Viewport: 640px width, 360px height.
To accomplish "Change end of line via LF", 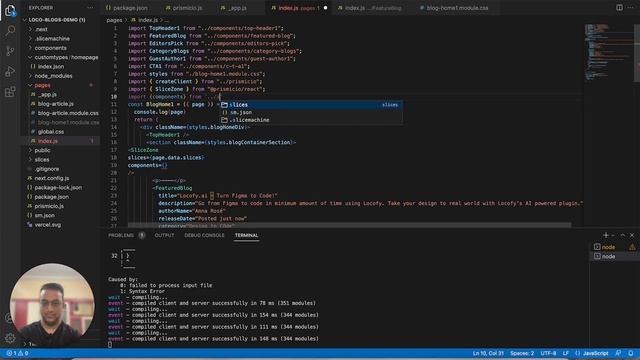I will pos(565,353).
